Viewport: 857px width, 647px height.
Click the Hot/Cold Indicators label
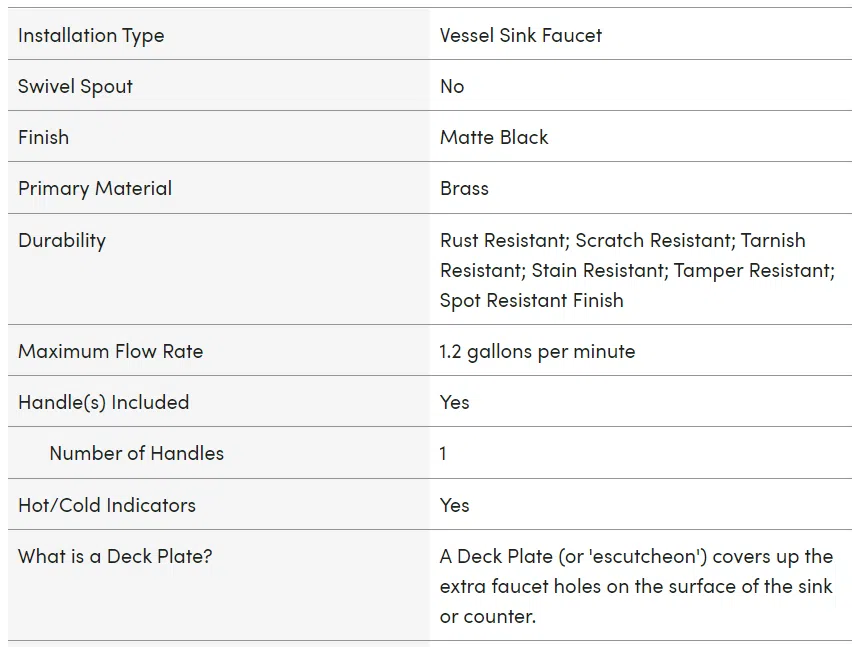pyautogui.click(x=107, y=505)
